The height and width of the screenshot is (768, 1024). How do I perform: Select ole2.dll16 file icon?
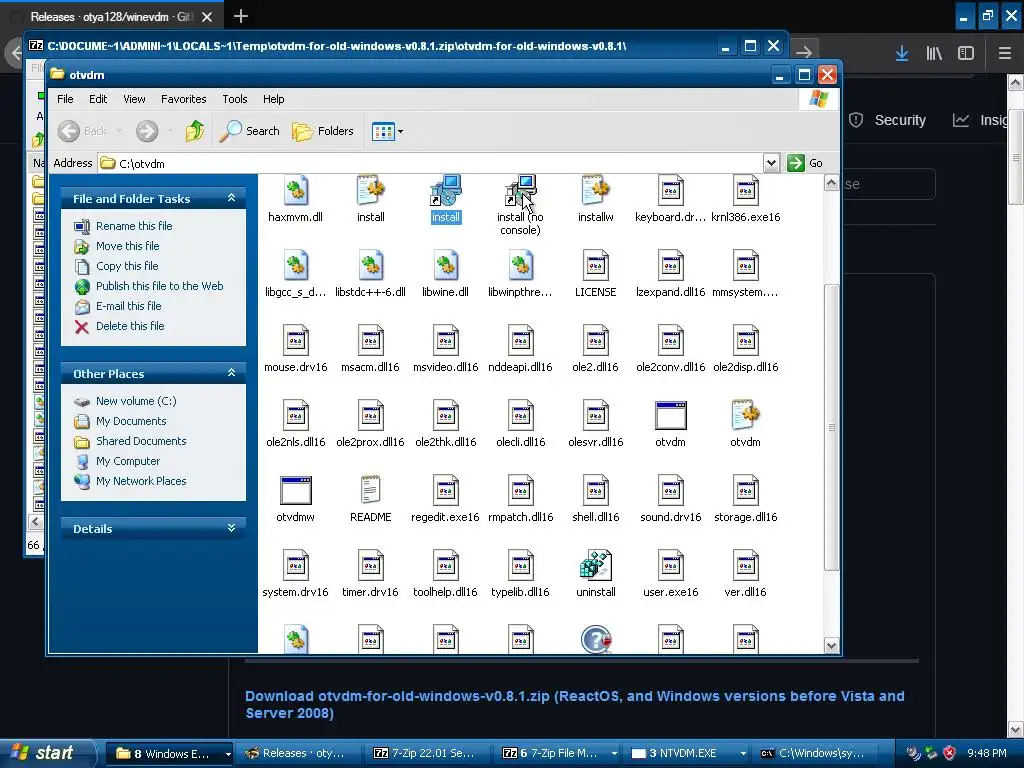(x=595, y=342)
